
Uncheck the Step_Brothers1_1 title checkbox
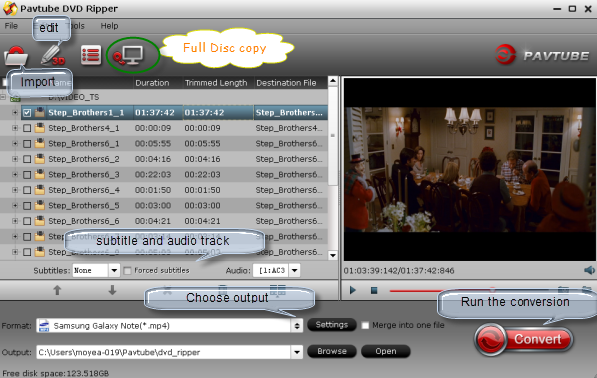27,113
